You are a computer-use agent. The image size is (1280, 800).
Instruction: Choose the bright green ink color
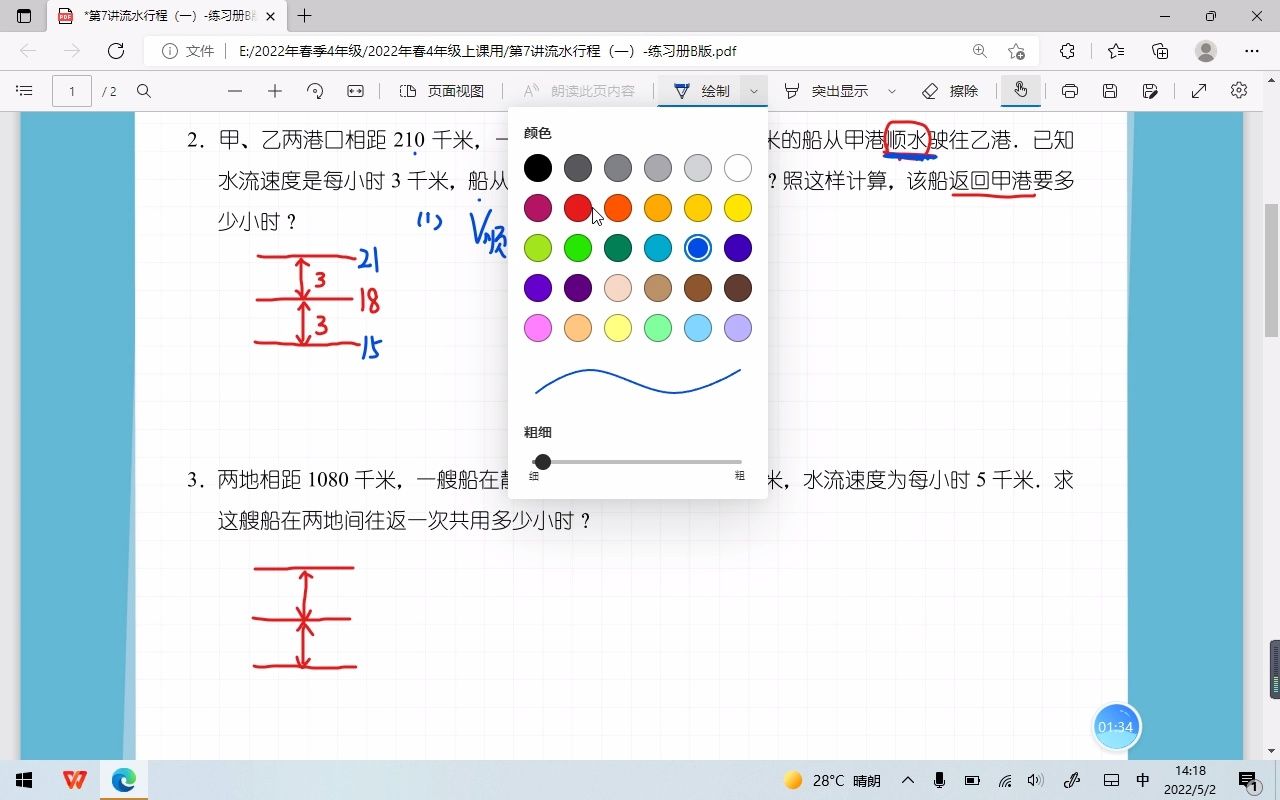point(578,248)
